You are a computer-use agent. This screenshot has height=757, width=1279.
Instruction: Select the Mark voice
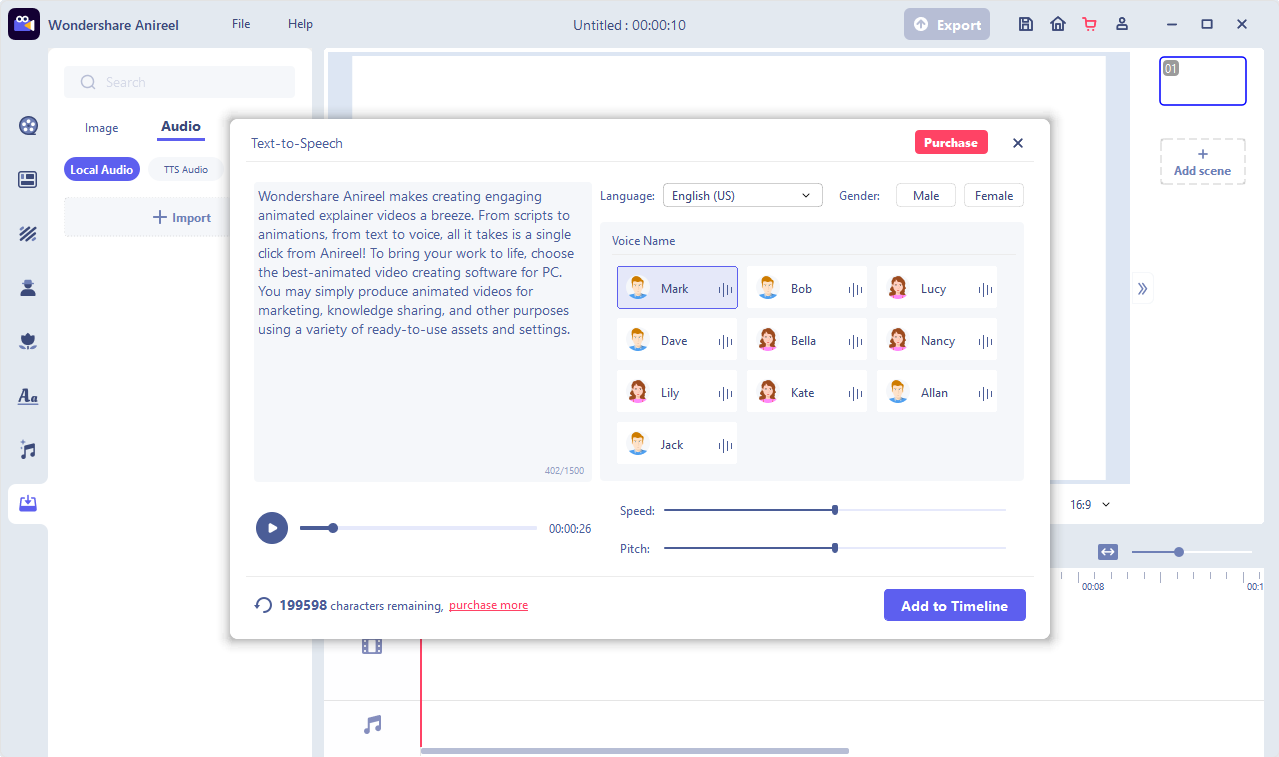677,288
